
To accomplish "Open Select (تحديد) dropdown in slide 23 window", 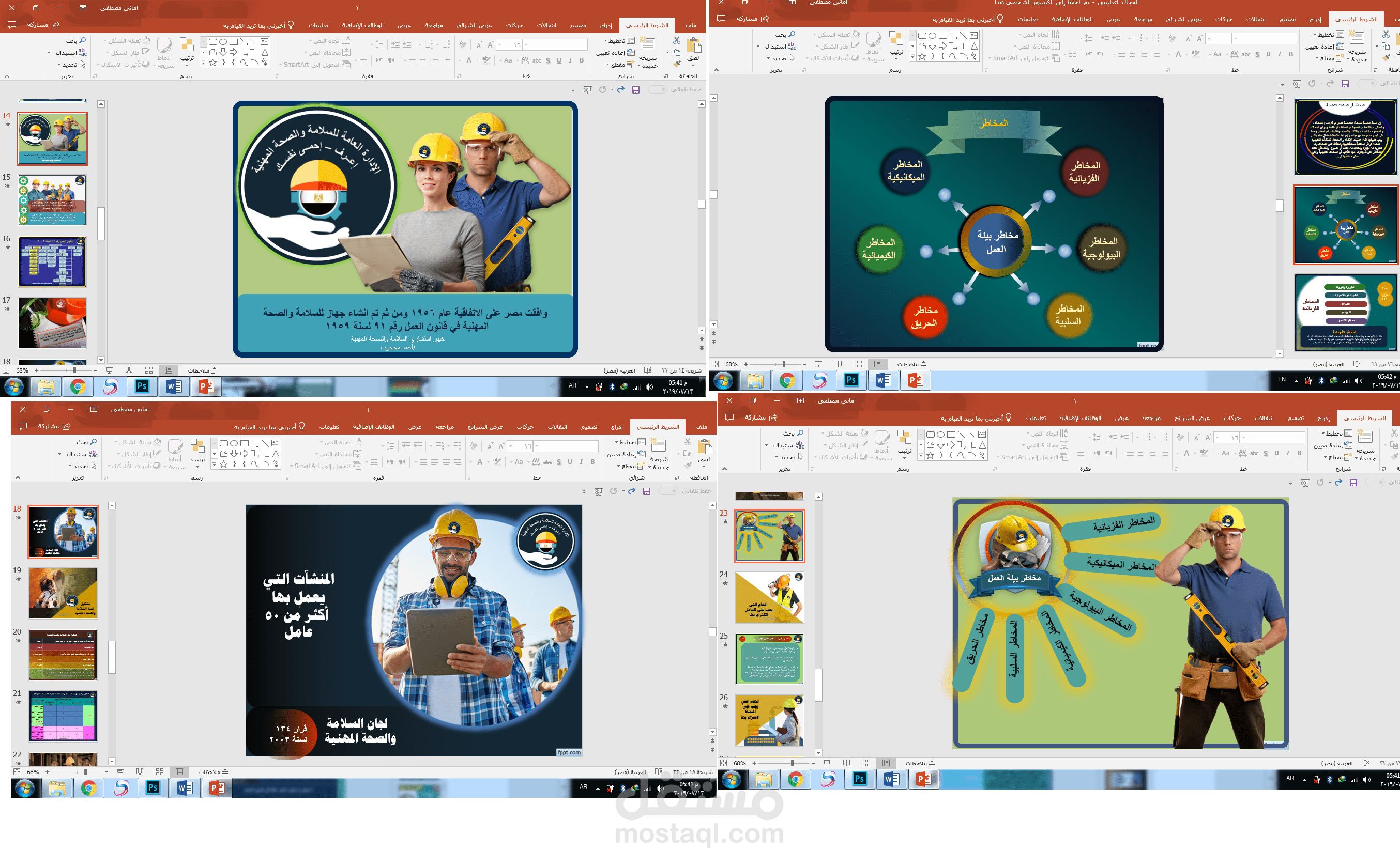I will click(788, 457).
